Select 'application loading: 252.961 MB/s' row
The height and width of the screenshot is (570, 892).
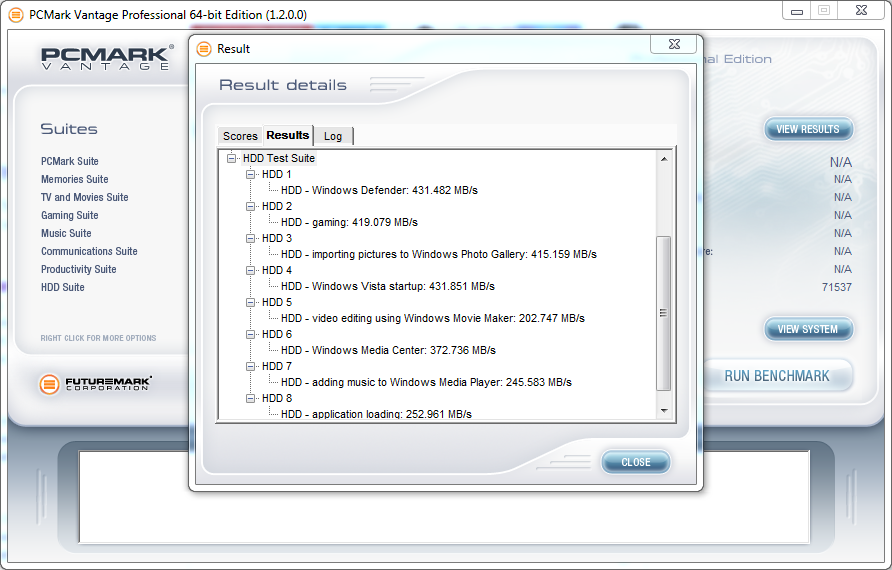pos(377,414)
